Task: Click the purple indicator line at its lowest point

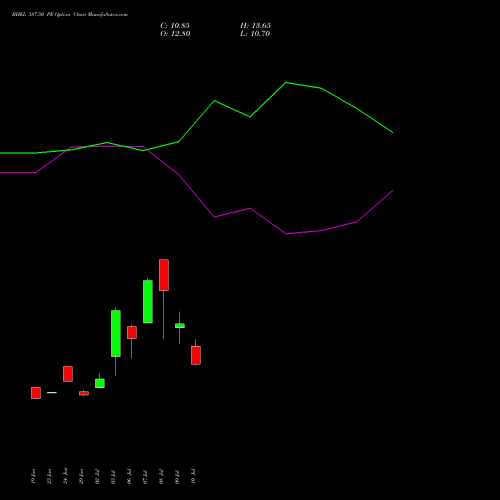Action: (286, 234)
